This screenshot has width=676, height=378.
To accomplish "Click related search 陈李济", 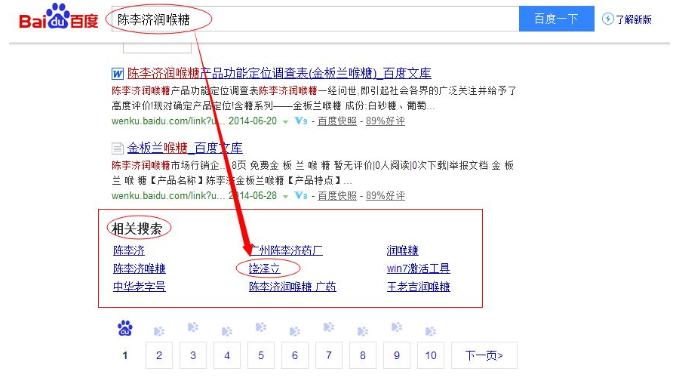I will (128, 250).
